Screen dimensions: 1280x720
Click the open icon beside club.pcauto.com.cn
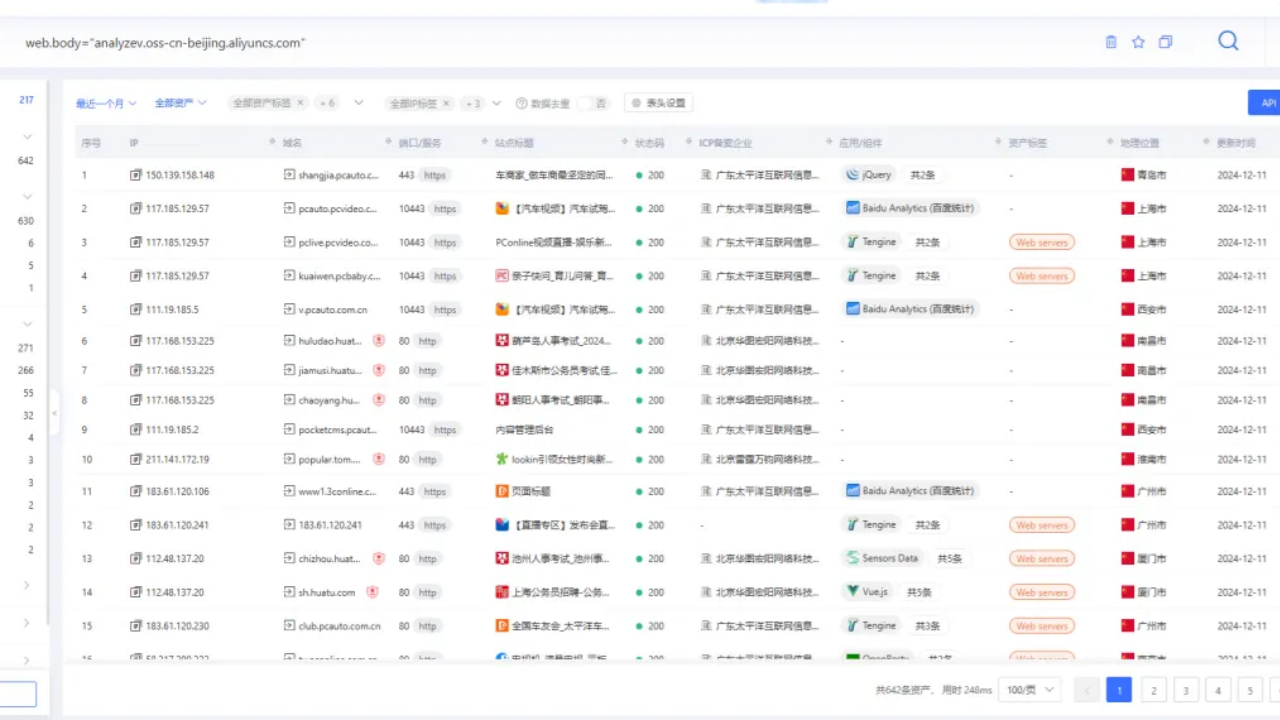click(290, 626)
